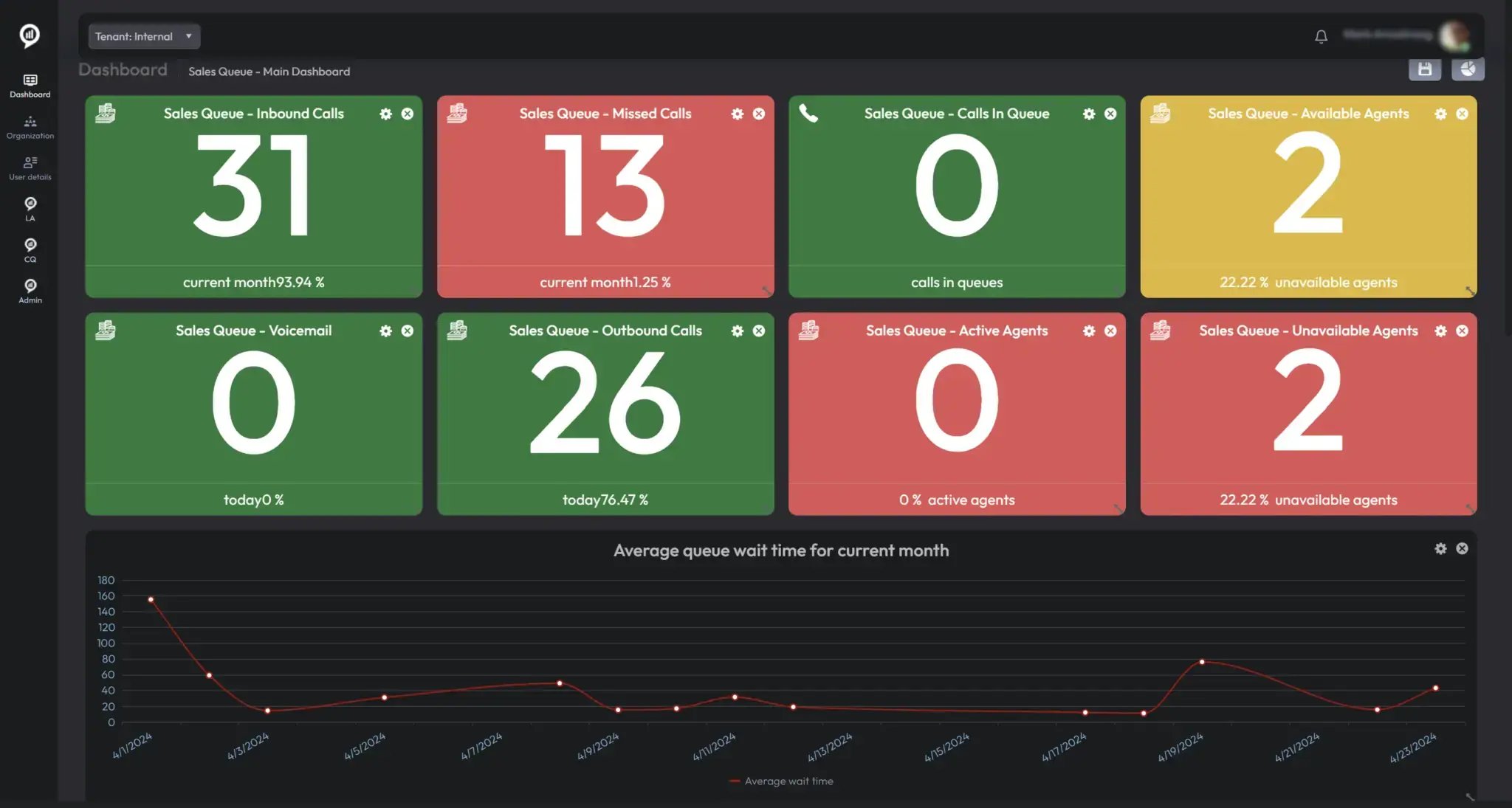Go to Organization in sidebar
This screenshot has width=1512, height=808.
click(x=30, y=127)
